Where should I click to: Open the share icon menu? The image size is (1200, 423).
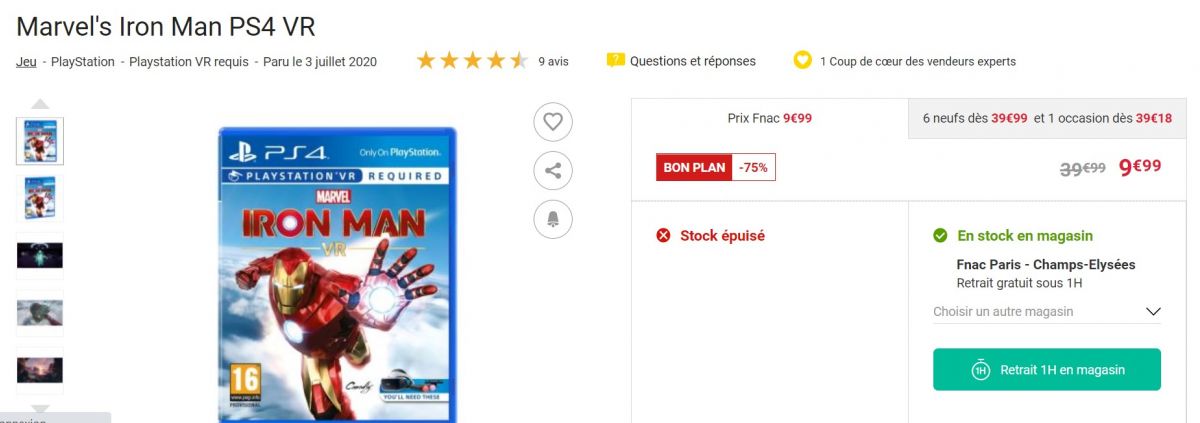[x=553, y=170]
